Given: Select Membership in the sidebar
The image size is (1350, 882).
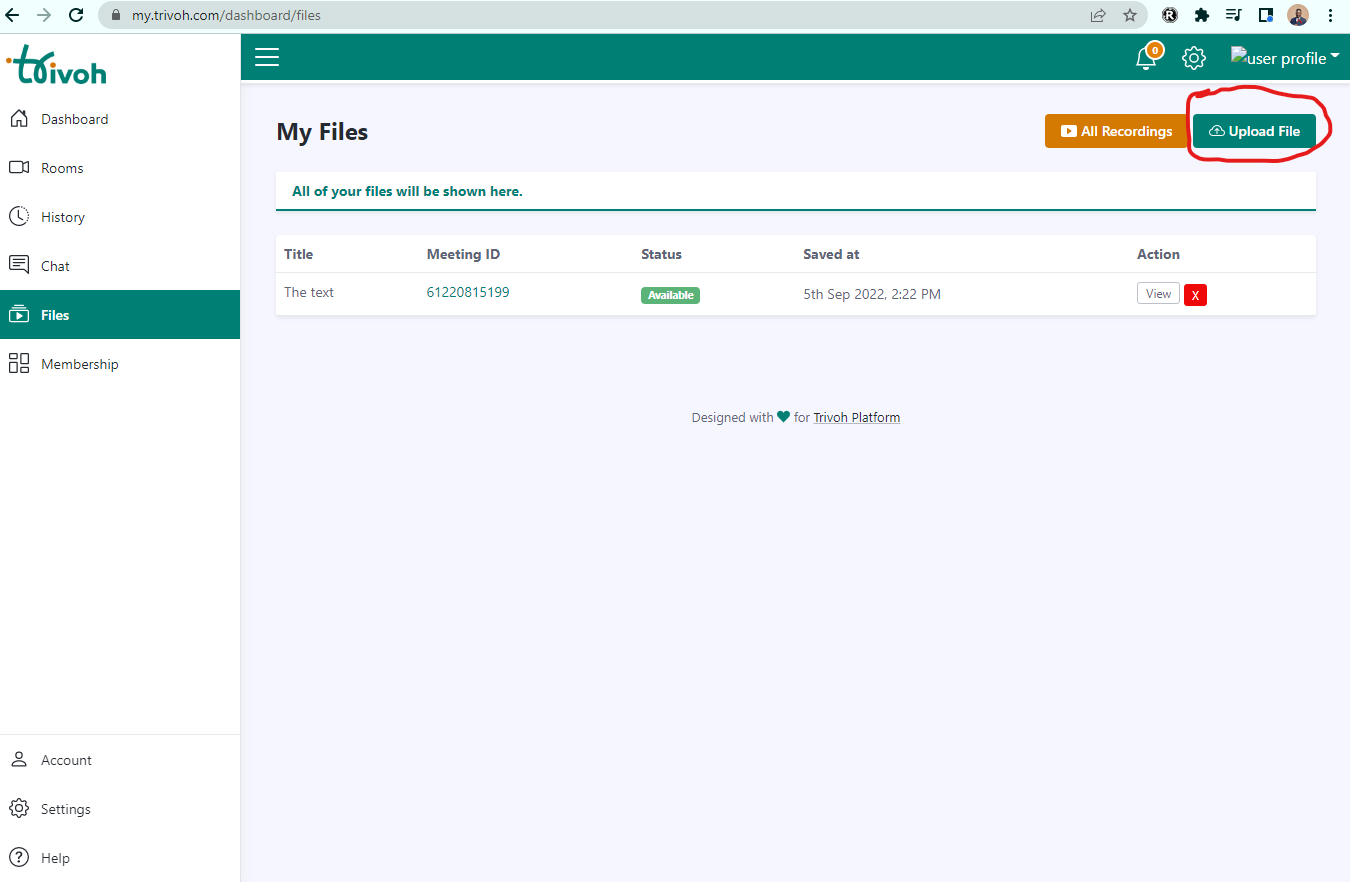Looking at the screenshot, I should pyautogui.click(x=79, y=364).
